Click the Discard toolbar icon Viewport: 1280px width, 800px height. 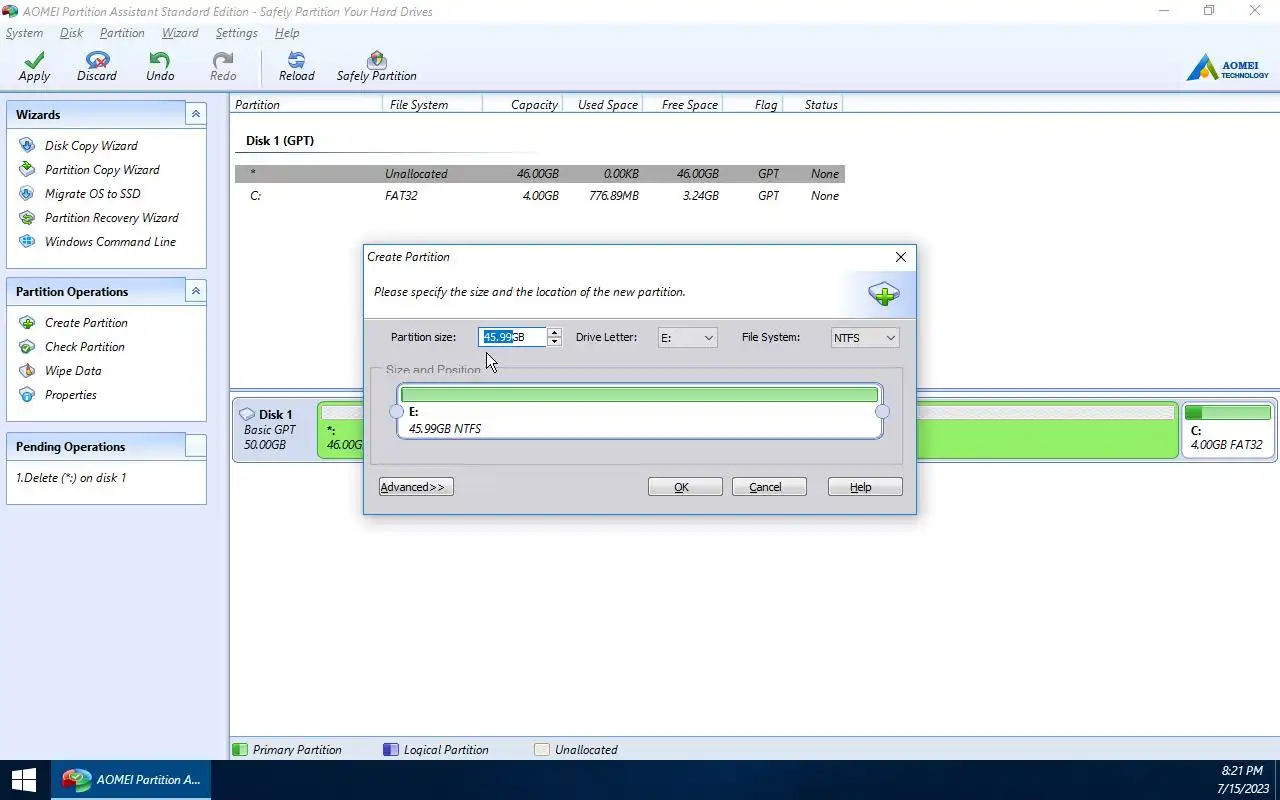point(97,60)
